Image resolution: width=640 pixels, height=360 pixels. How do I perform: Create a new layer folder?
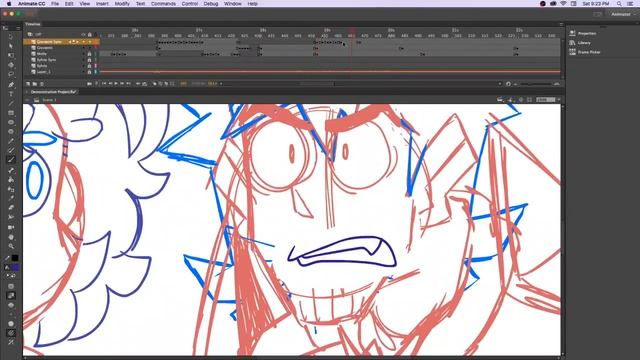pyautogui.click(x=35, y=84)
